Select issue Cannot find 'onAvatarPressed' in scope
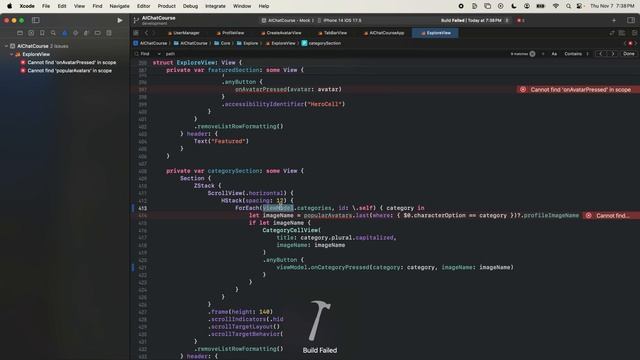Image resolution: width=640 pixels, height=360 pixels. click(68, 62)
